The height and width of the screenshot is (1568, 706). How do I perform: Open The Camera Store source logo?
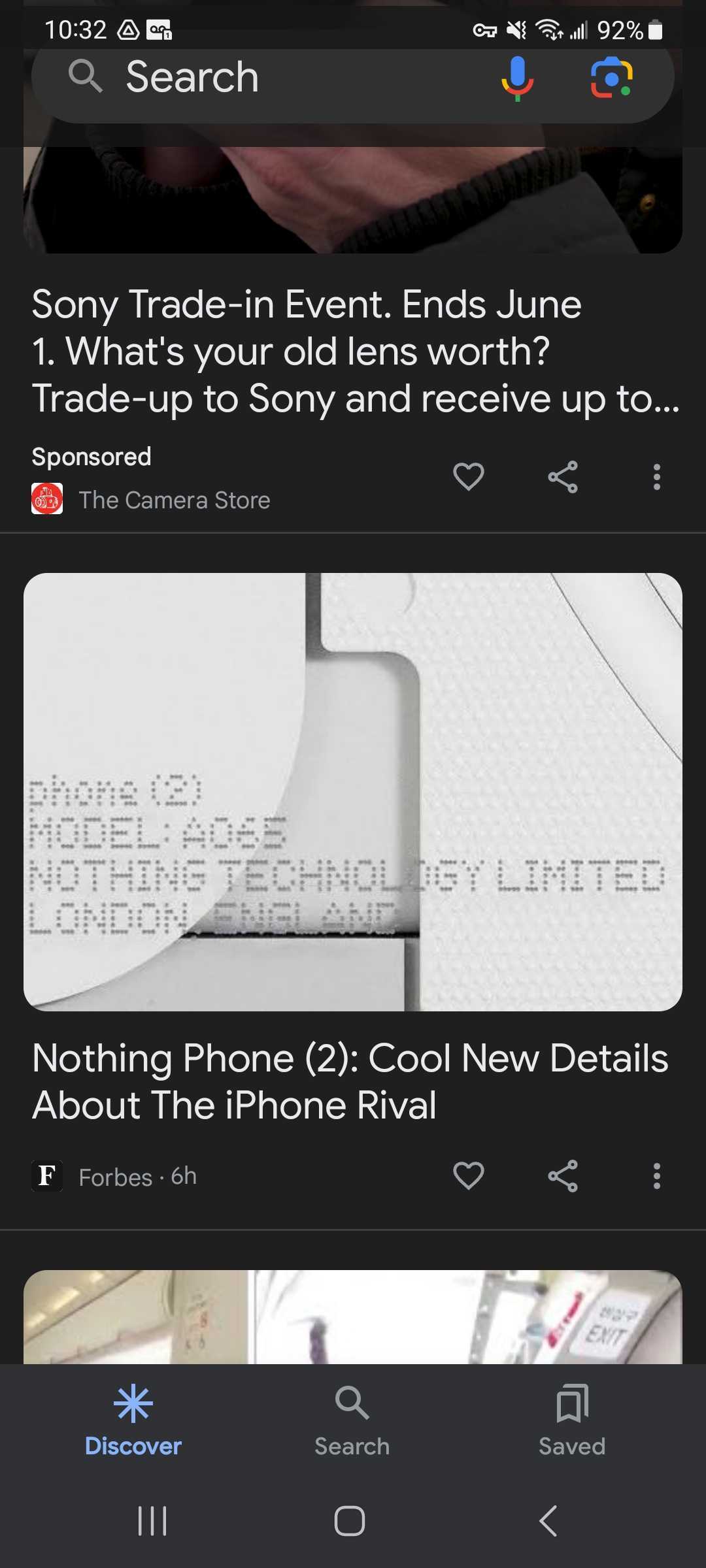47,499
